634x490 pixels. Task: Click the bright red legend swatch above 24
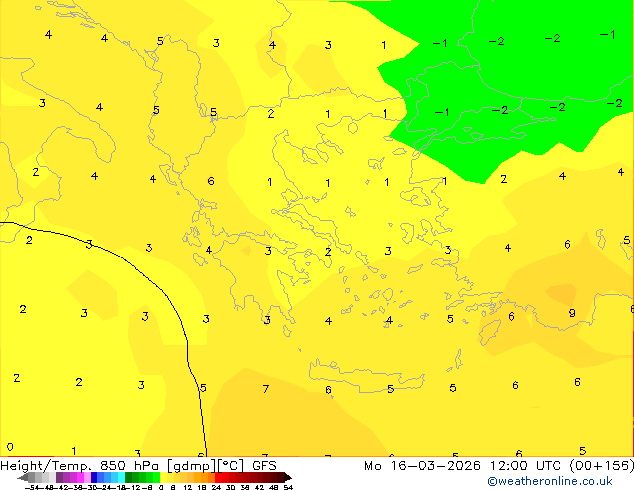(218, 478)
